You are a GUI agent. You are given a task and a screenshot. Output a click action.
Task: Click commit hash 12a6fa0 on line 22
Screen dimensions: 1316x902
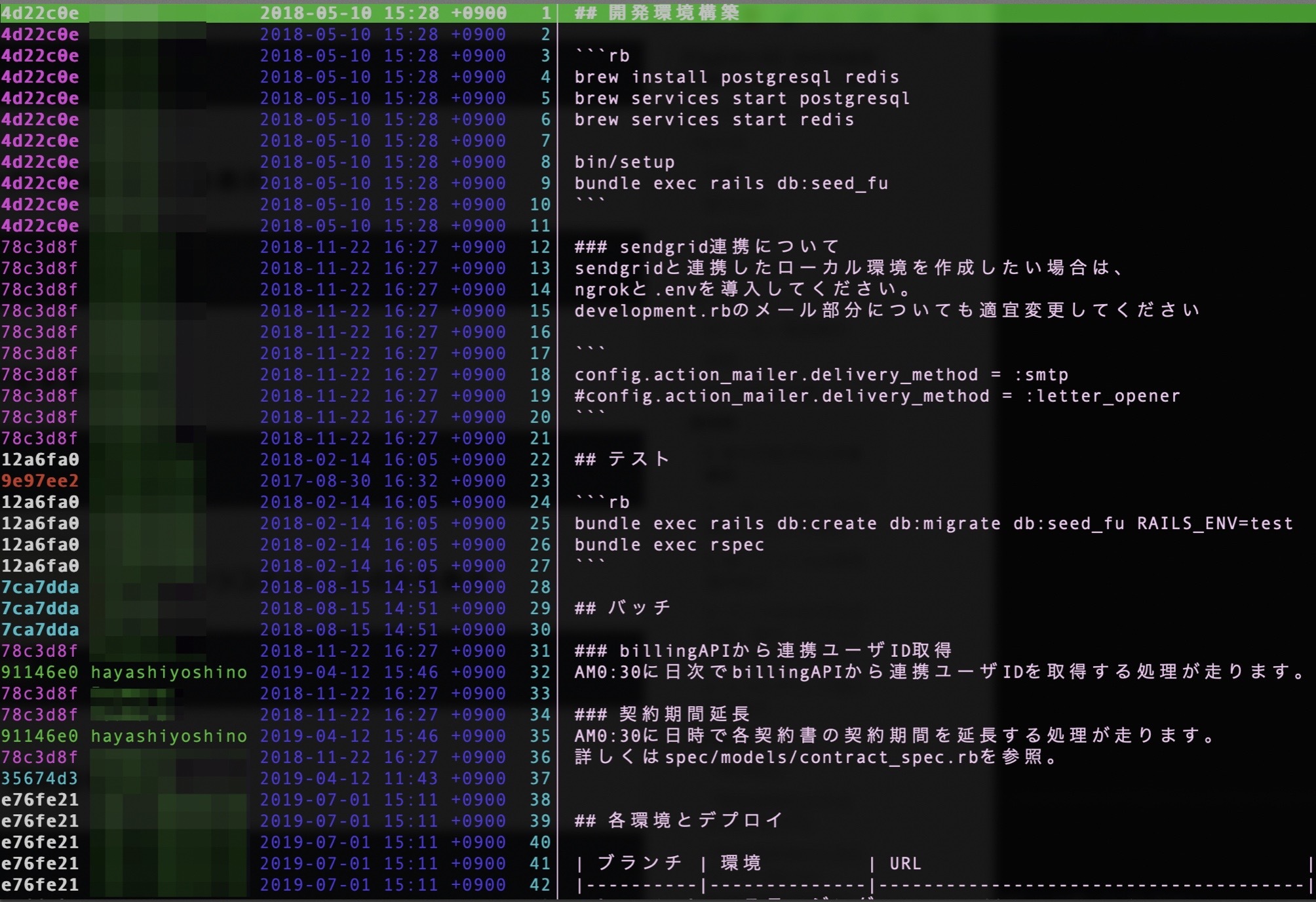(40, 460)
